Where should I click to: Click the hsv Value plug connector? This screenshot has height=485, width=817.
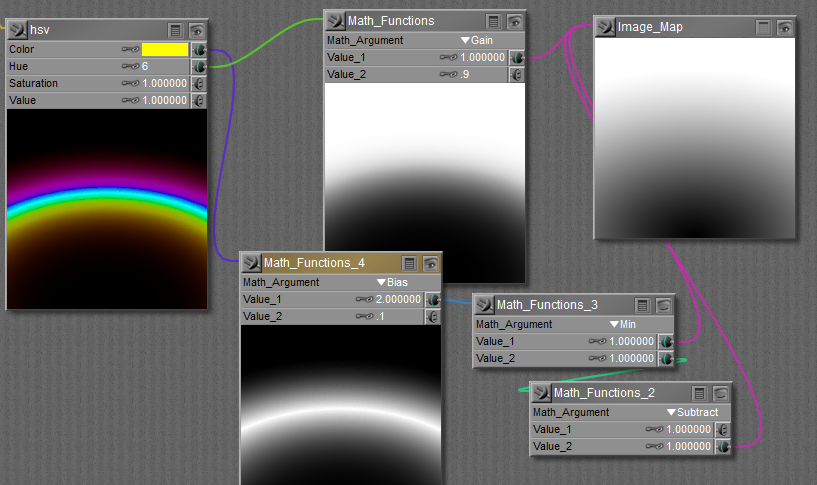click(x=199, y=101)
